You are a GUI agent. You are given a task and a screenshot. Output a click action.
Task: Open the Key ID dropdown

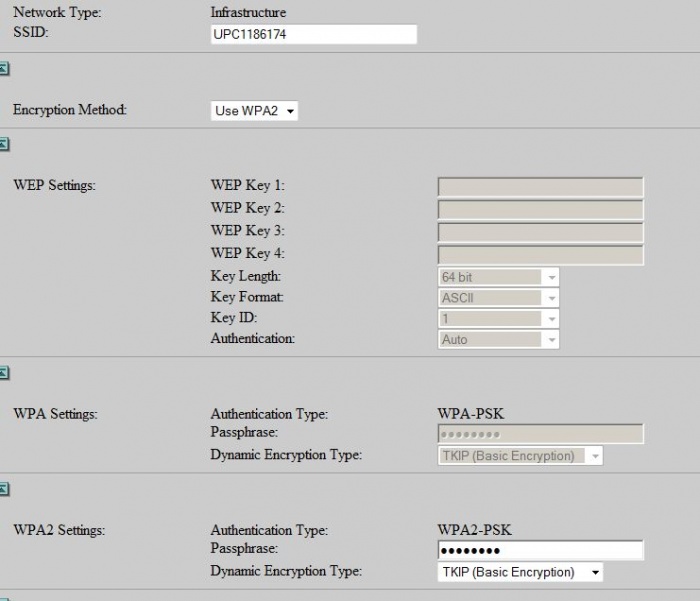pos(498,319)
